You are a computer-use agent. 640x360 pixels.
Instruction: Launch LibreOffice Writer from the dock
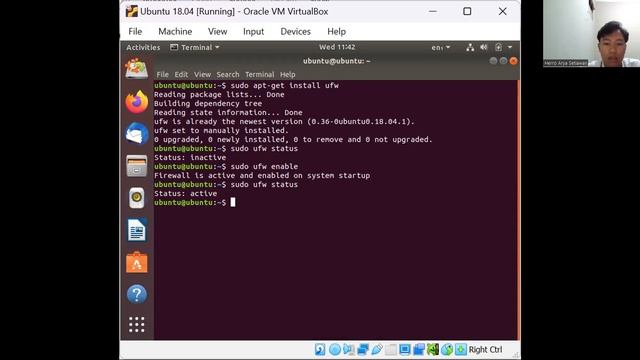(137, 230)
